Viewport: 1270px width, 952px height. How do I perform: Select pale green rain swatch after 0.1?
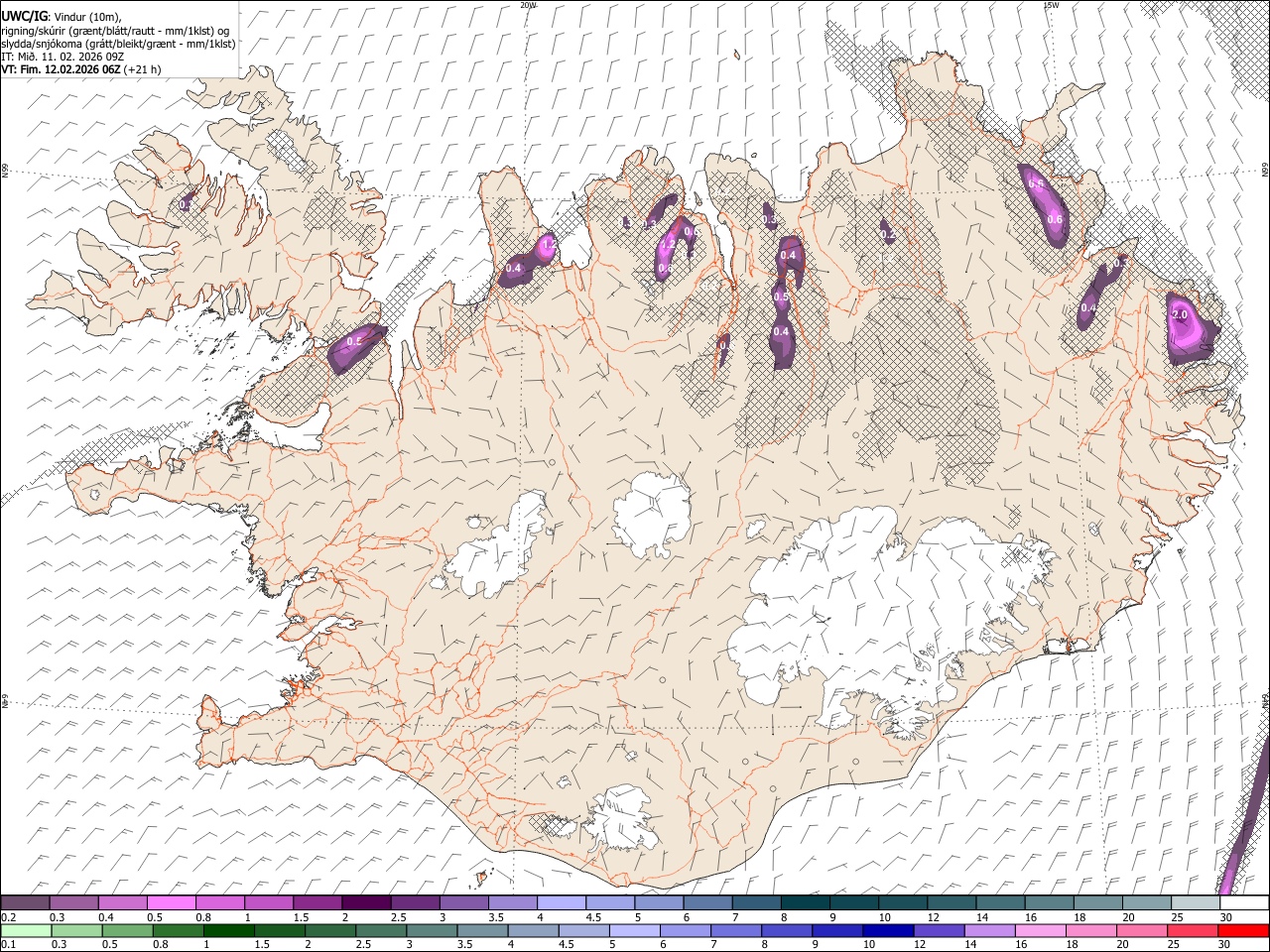25,931
